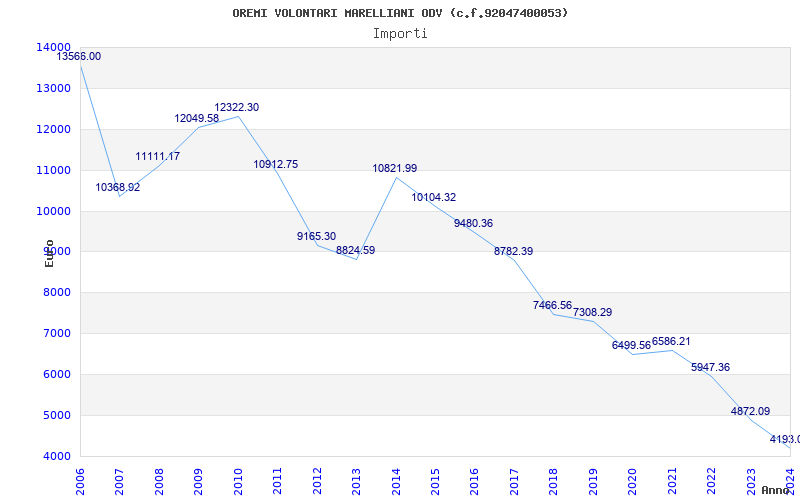Image resolution: width=800 pixels, height=500 pixels.
Task: Select the 7466.56 data label
Action: [553, 306]
